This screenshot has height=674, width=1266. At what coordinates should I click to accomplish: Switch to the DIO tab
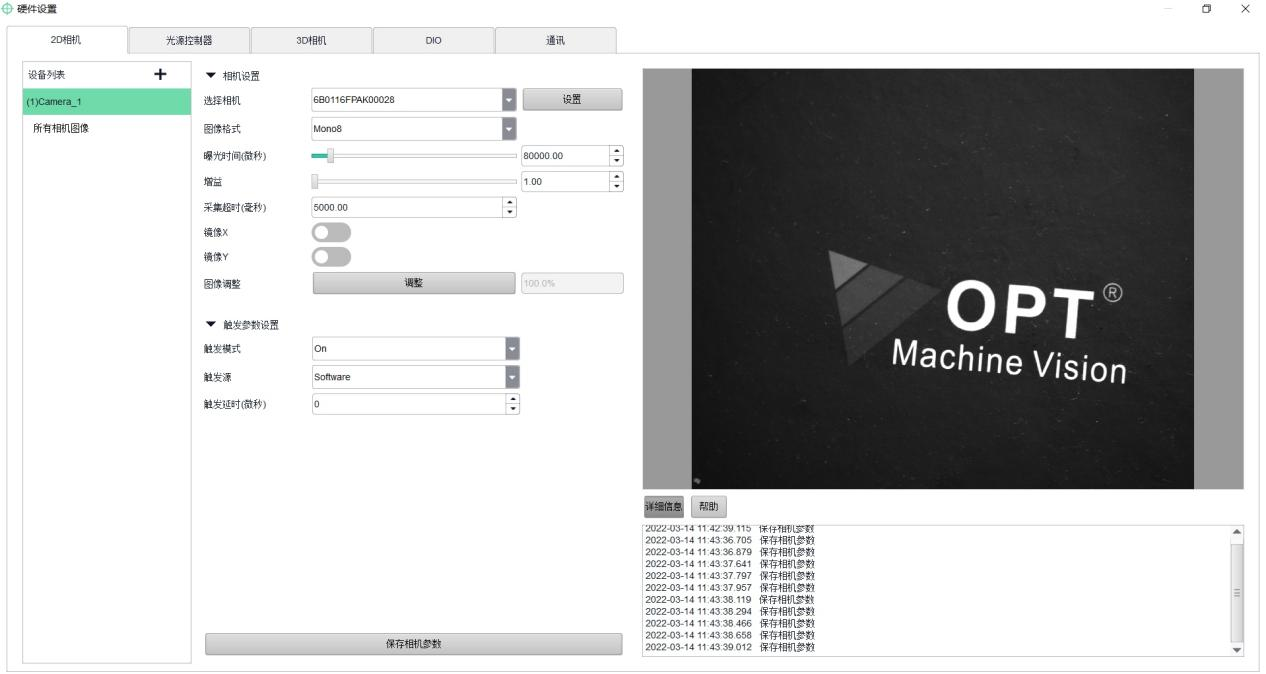click(x=433, y=40)
